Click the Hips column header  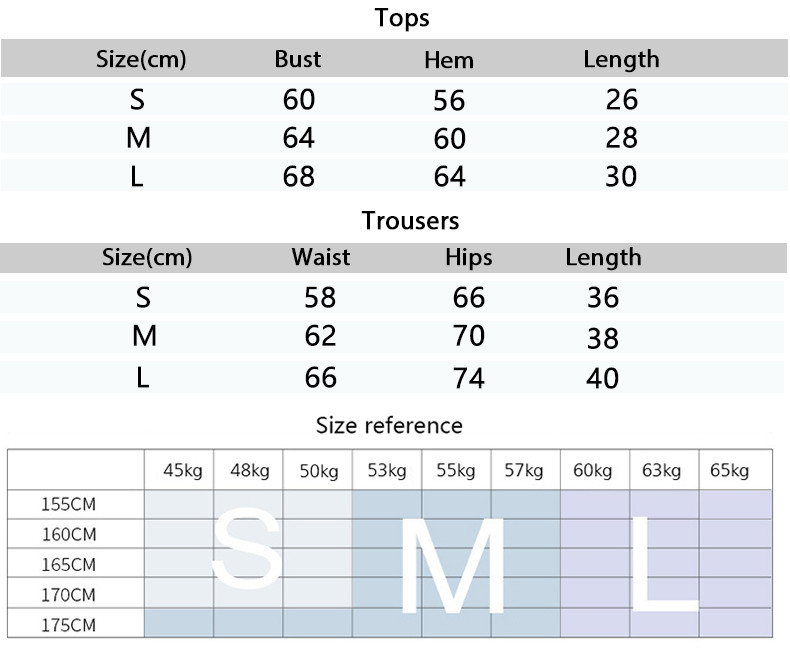point(469,257)
